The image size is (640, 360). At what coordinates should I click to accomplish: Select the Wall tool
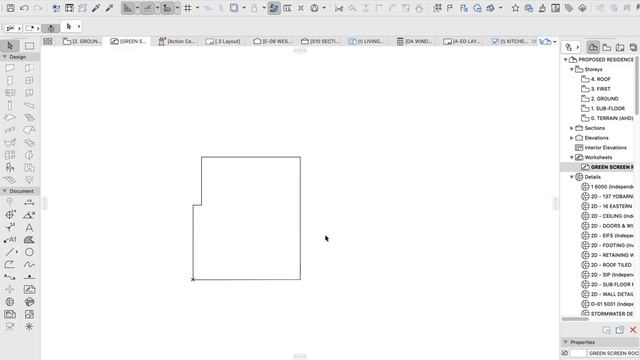pyautogui.click(x=10, y=68)
